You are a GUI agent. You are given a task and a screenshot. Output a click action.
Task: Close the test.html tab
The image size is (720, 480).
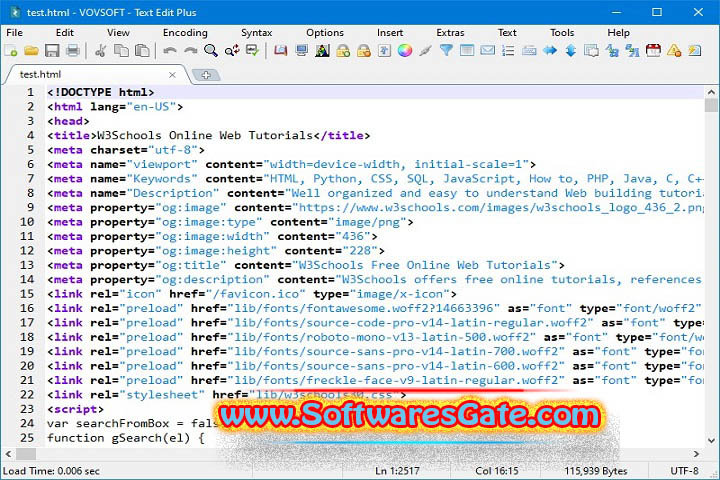[x=172, y=74]
